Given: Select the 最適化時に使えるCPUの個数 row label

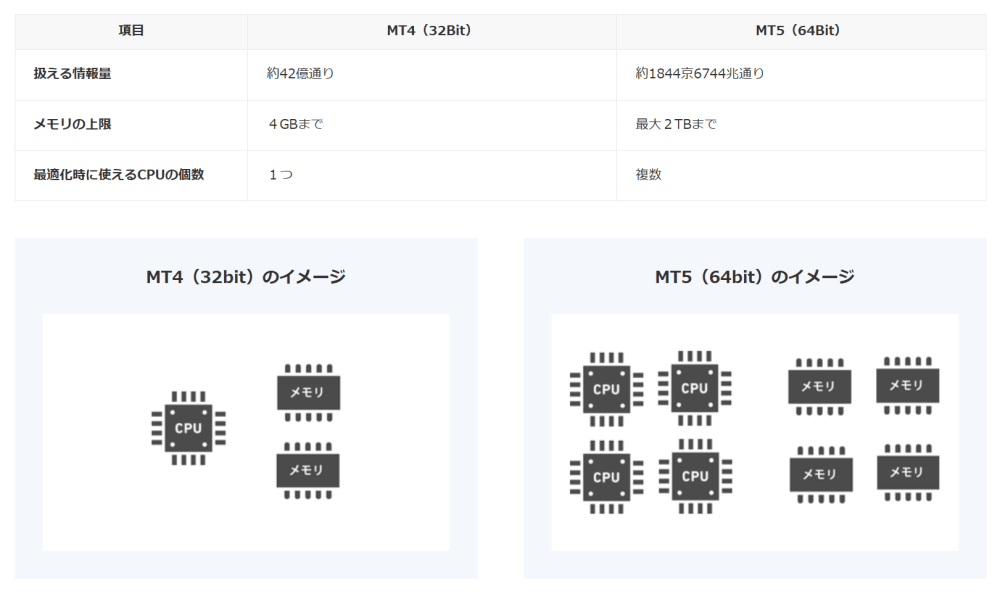Looking at the screenshot, I should coord(119,174).
